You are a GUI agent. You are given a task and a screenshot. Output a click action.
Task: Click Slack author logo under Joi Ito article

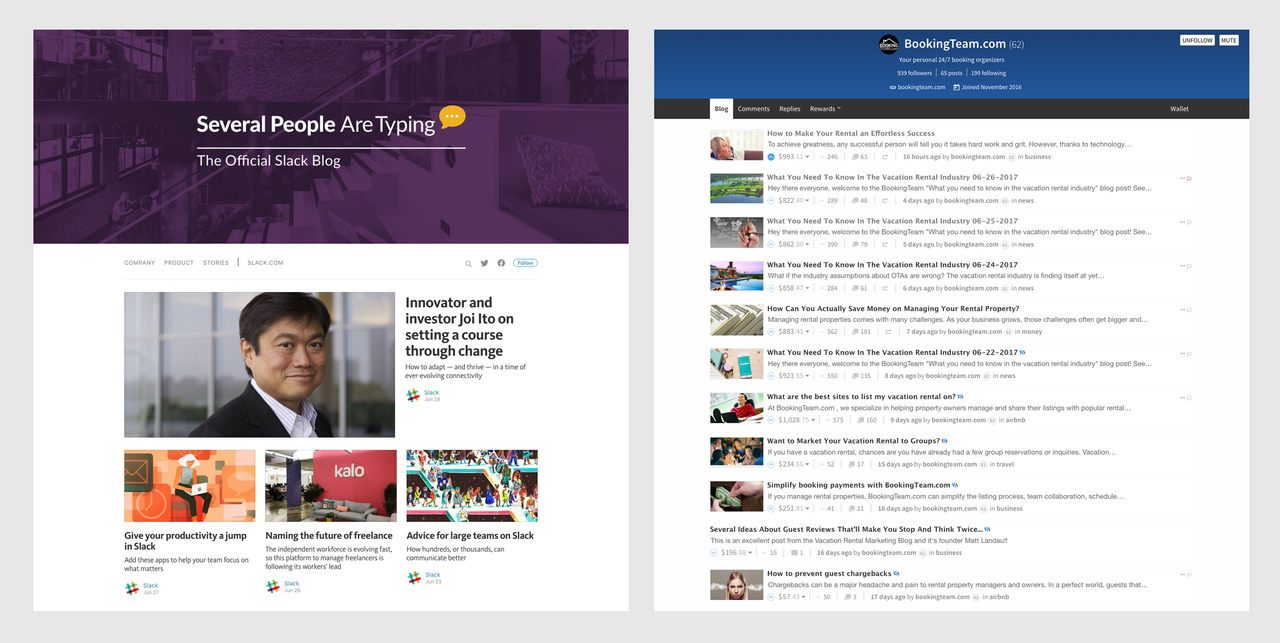(413, 396)
